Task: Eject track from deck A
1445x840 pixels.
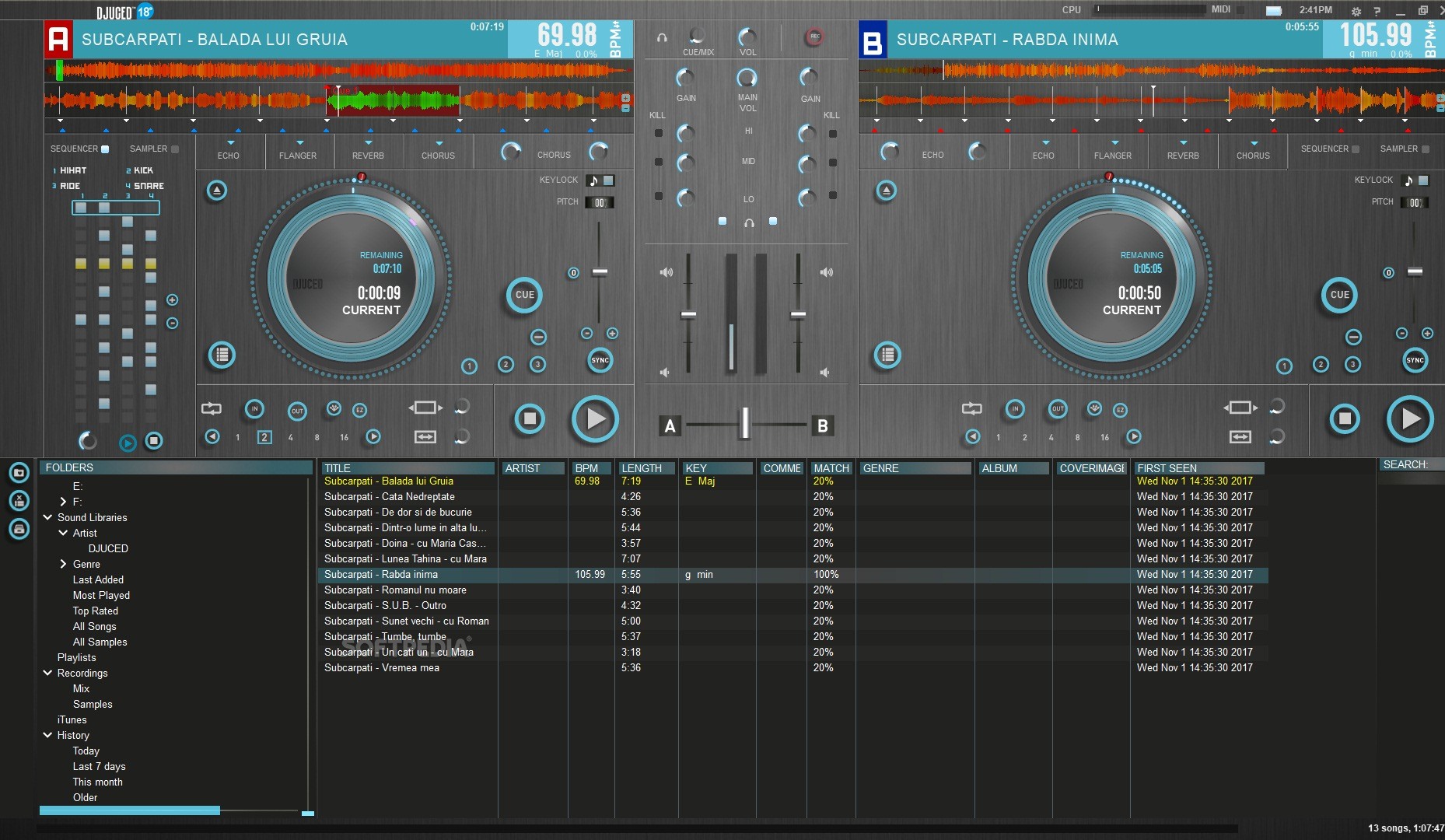Action: coord(217,191)
